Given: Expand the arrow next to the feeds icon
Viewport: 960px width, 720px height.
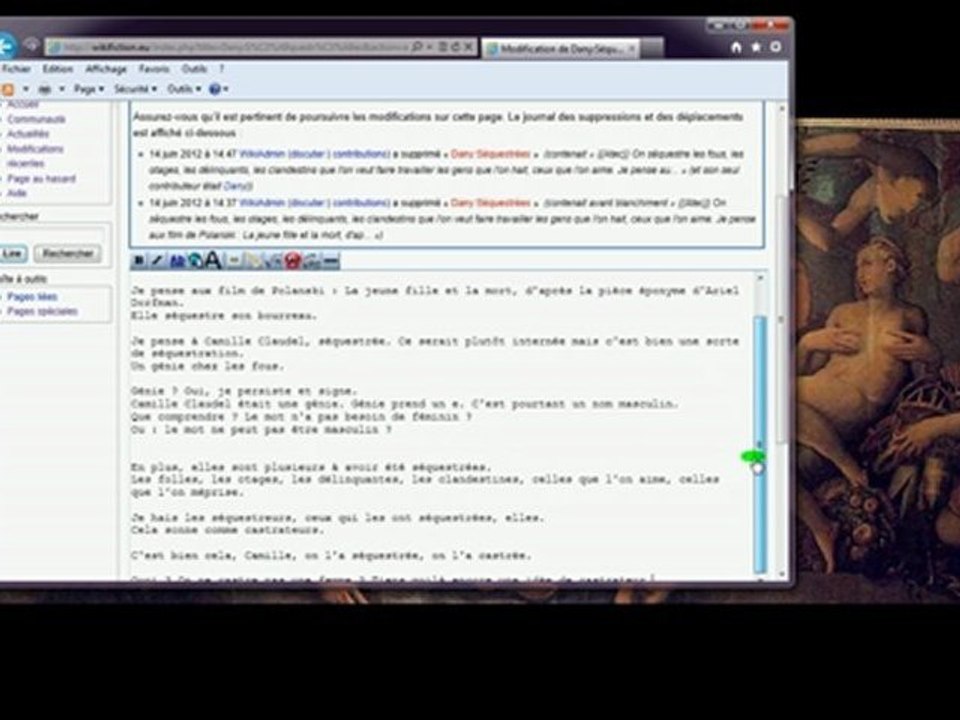Looking at the screenshot, I should click(x=25, y=89).
